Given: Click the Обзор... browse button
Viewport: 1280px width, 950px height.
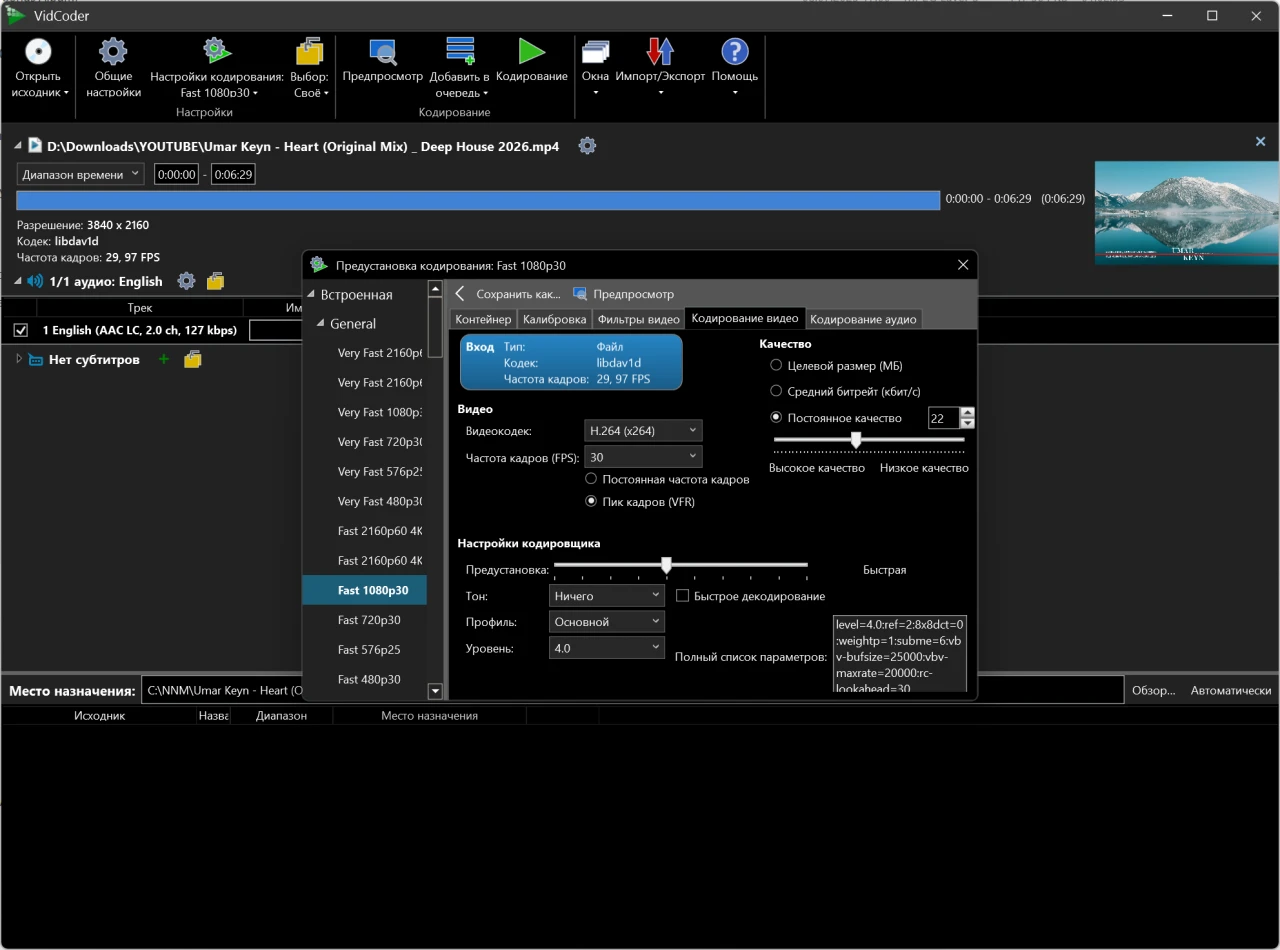Looking at the screenshot, I should [1153, 690].
